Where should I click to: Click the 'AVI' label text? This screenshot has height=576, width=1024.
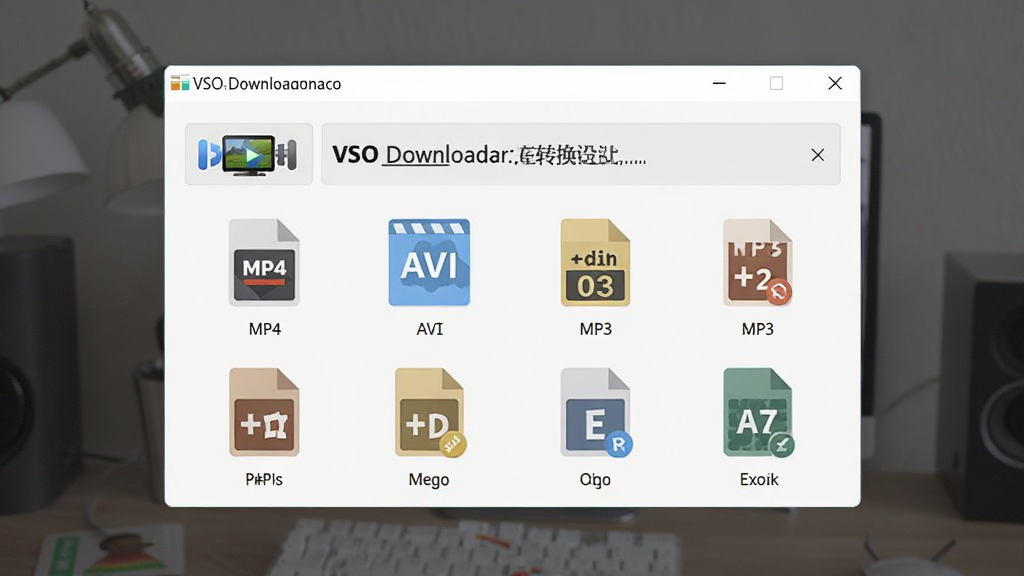point(430,329)
